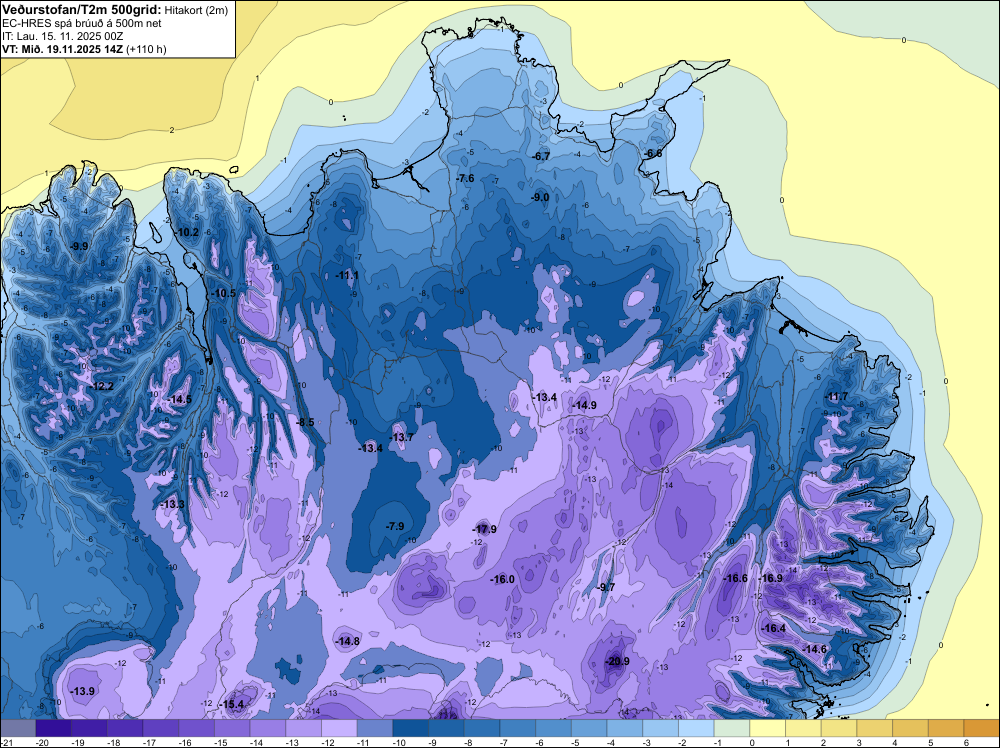Click the '-2' label in the legend
Image resolution: width=1000 pixels, height=748 pixels.
(684, 742)
